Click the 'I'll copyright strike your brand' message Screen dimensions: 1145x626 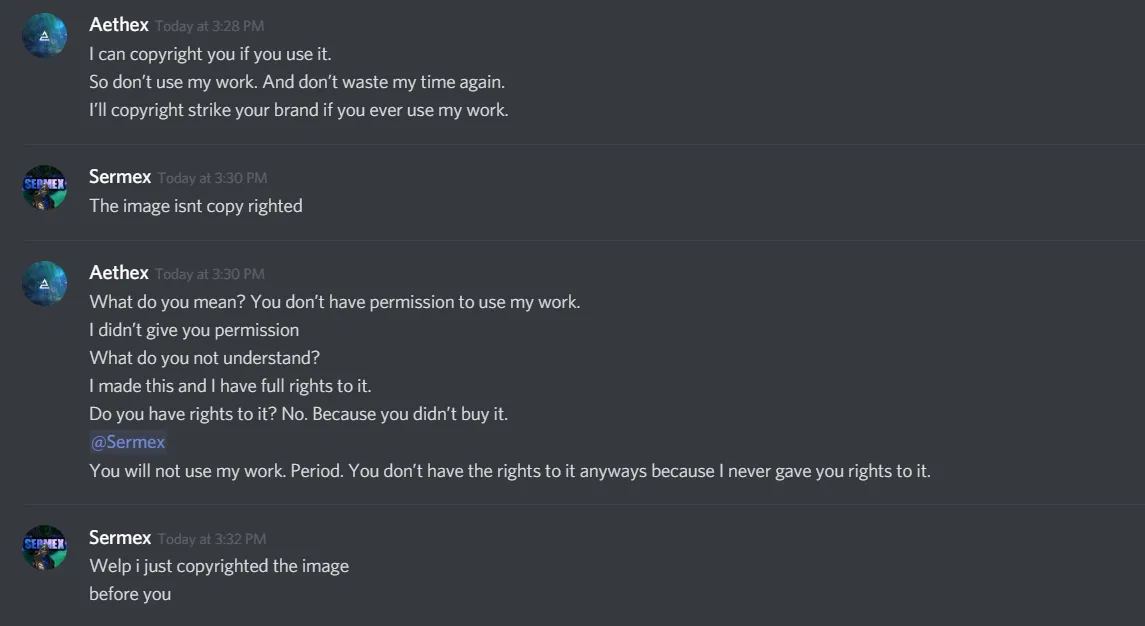click(x=299, y=110)
